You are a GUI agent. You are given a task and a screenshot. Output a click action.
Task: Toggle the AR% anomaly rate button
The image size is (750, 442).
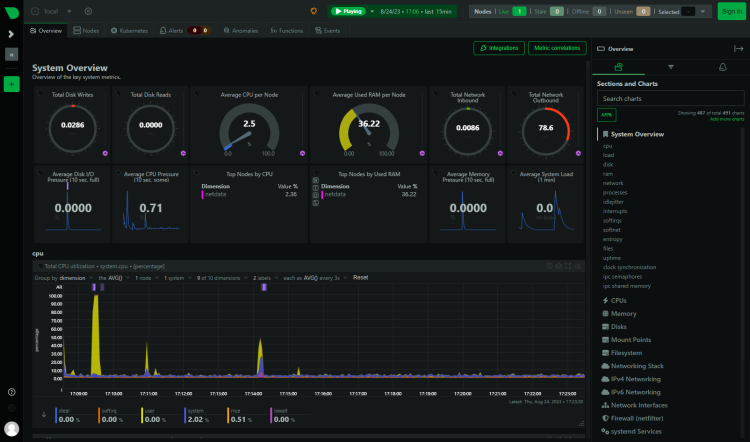pyautogui.click(x=607, y=115)
